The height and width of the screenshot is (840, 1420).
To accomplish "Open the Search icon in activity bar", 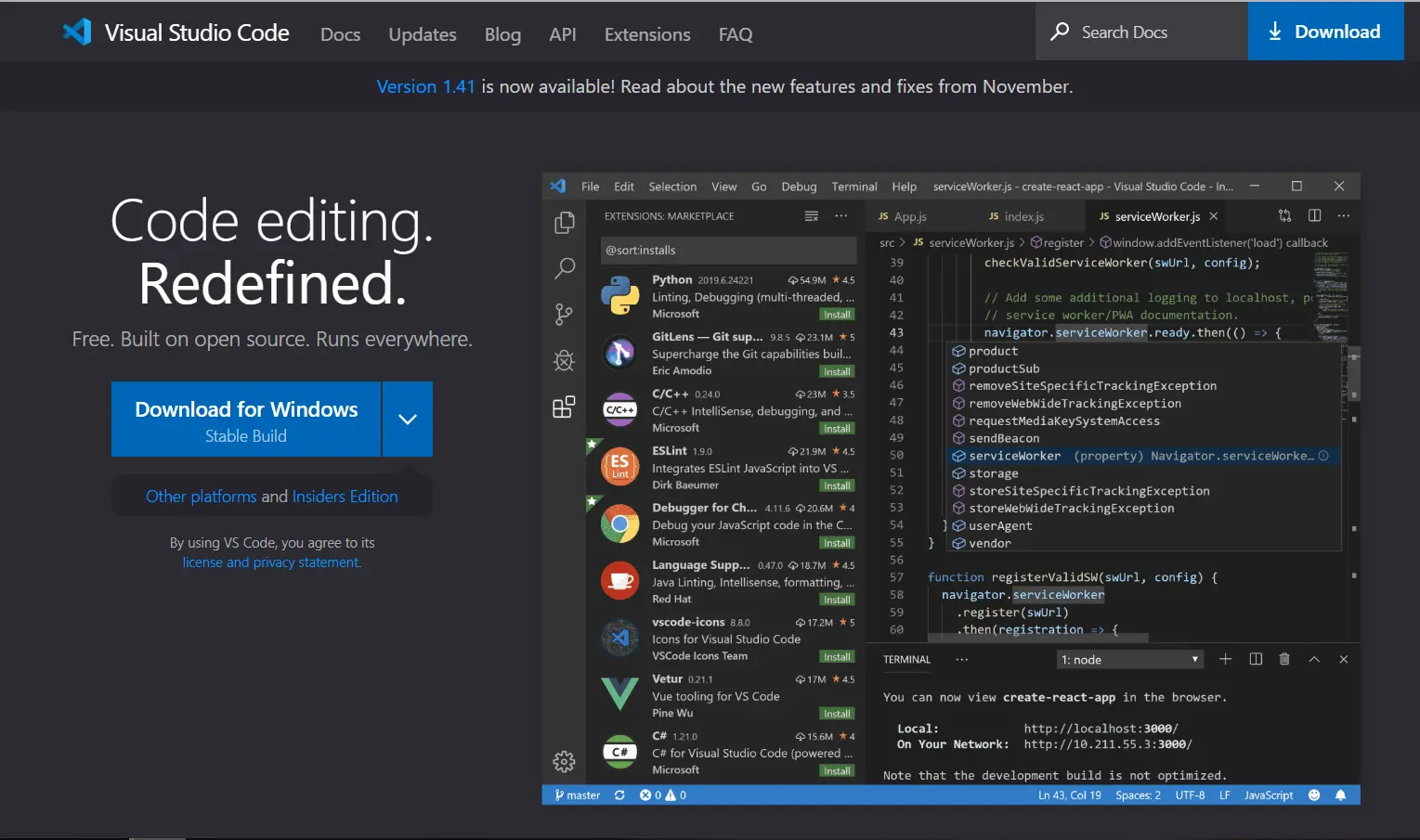I will click(x=564, y=269).
